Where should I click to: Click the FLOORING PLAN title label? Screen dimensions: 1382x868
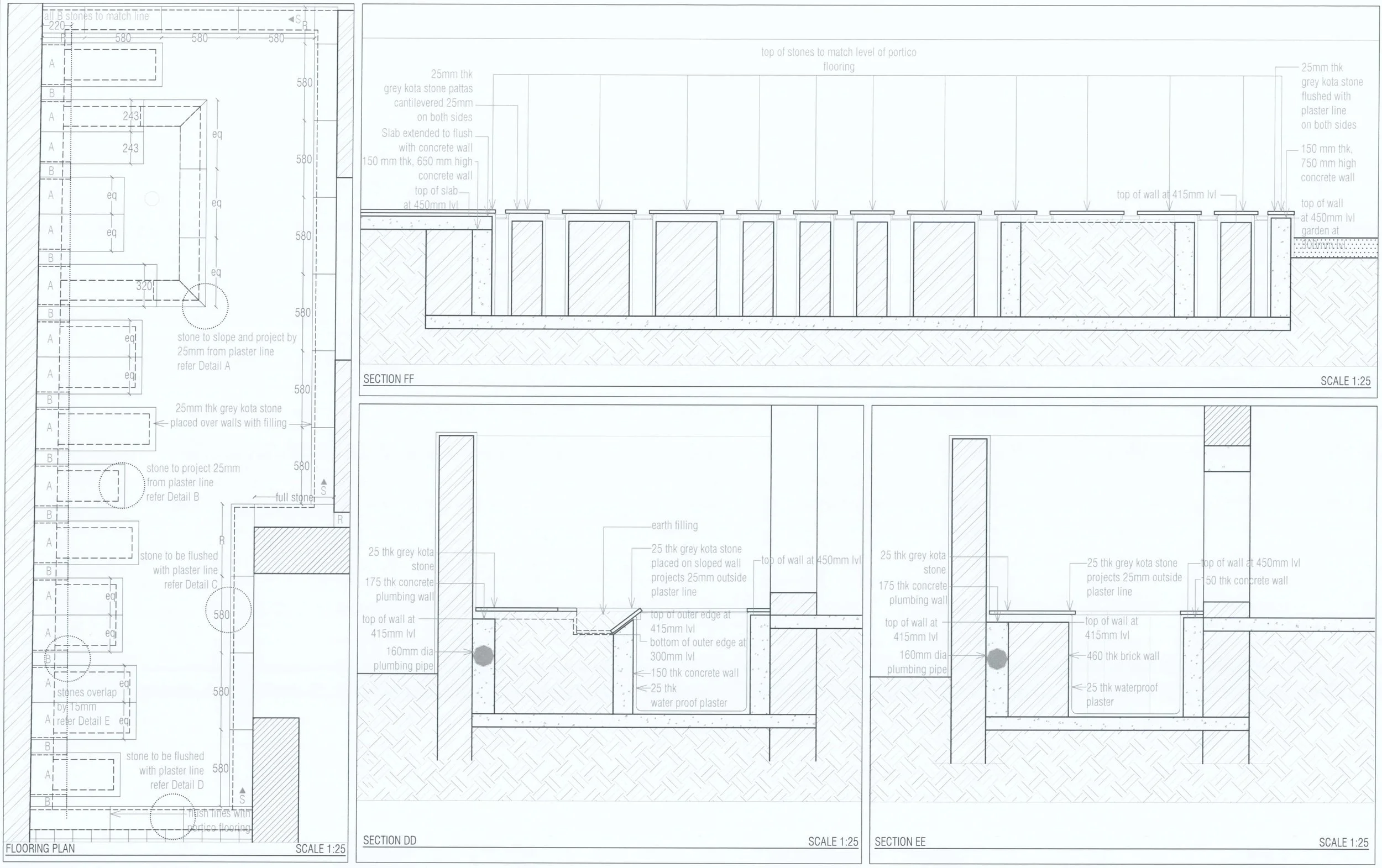pos(40,848)
